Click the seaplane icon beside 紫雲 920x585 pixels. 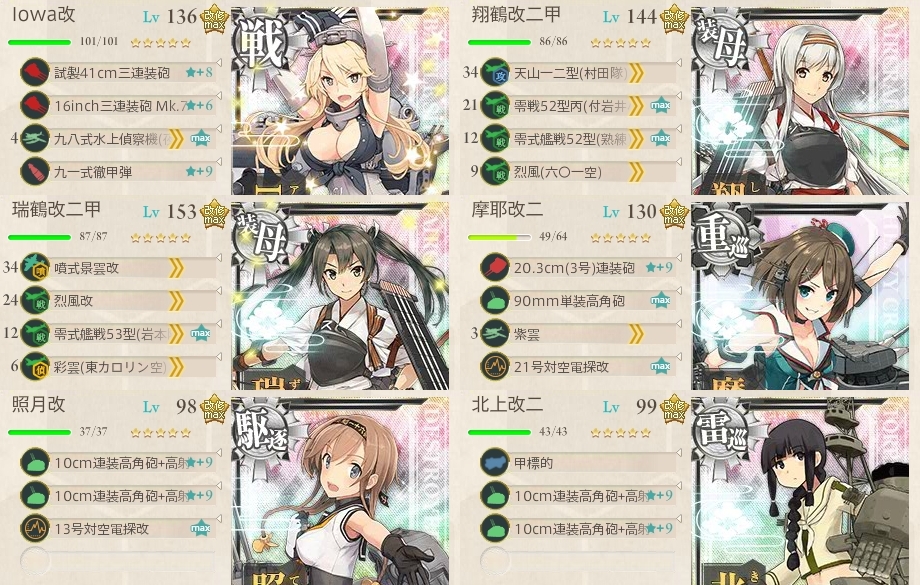point(495,334)
